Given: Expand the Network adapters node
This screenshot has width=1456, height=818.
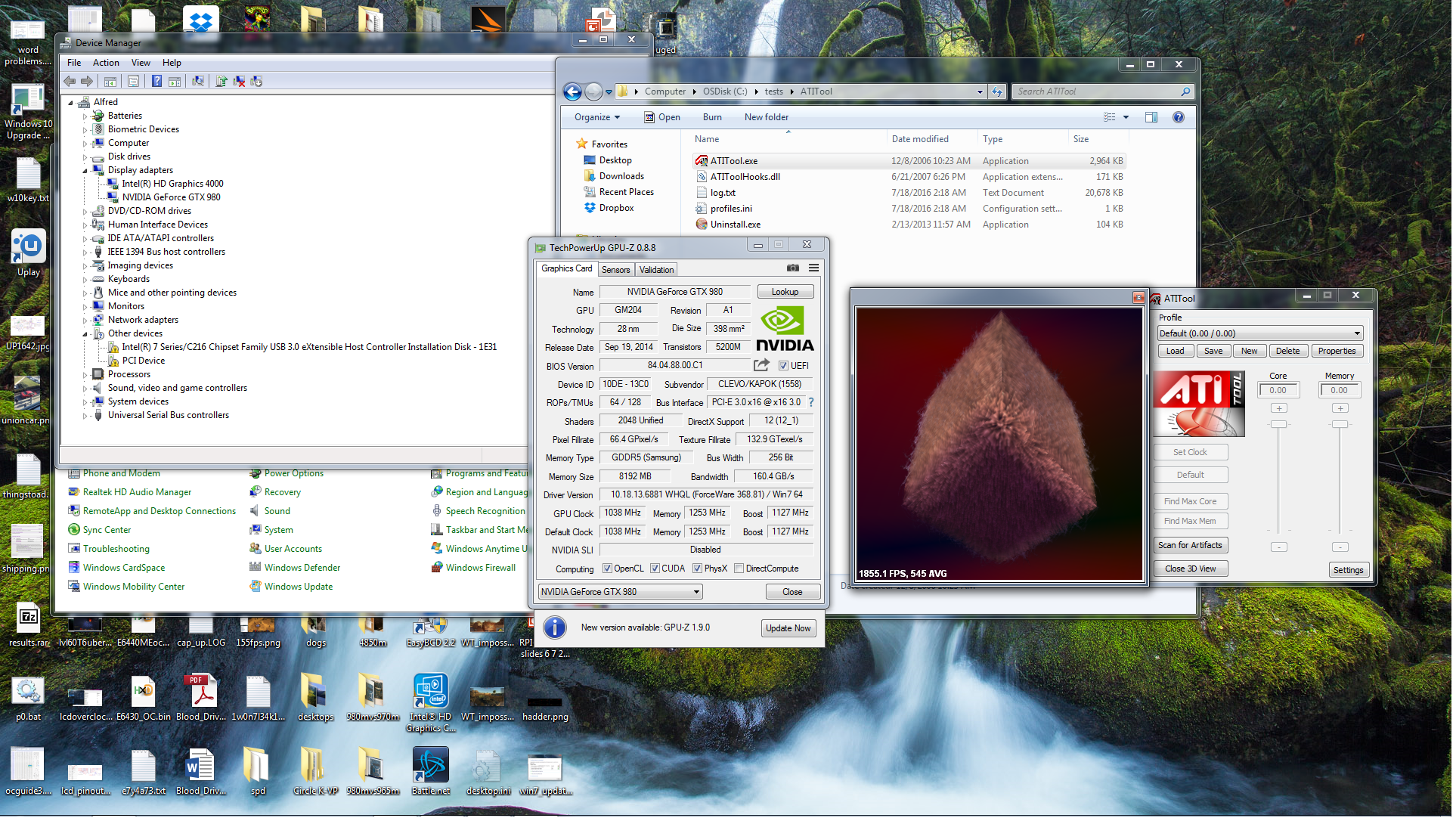Looking at the screenshot, I should pos(85,321).
